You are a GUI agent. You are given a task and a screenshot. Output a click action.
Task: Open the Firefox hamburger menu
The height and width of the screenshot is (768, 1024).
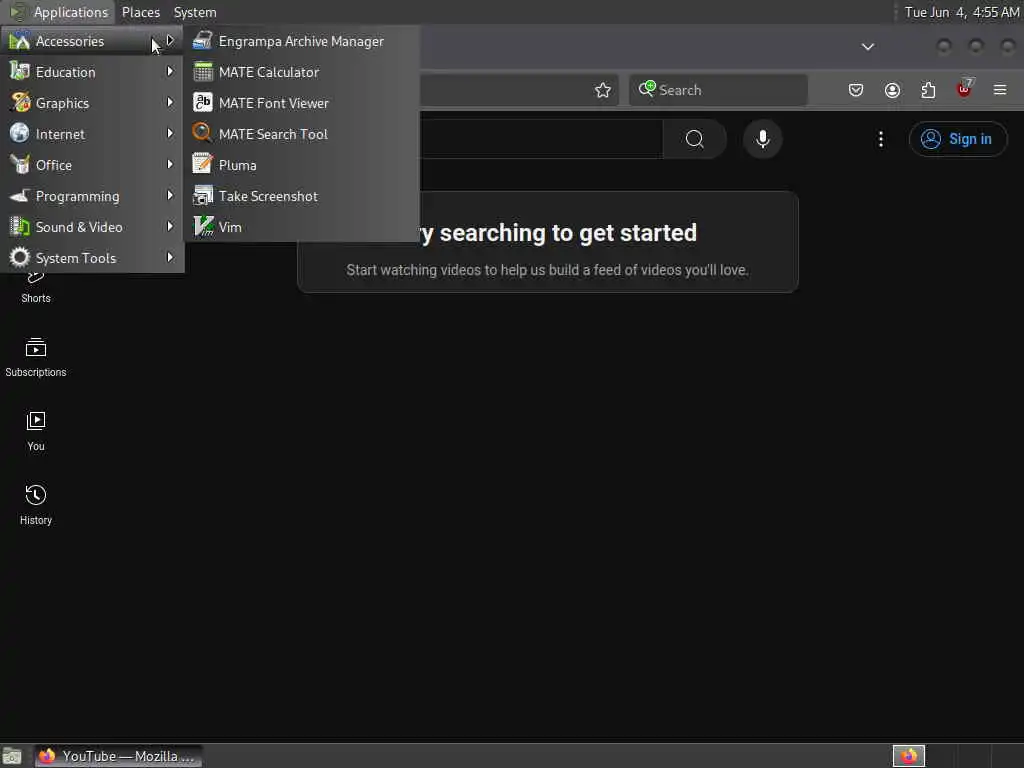coord(1000,90)
